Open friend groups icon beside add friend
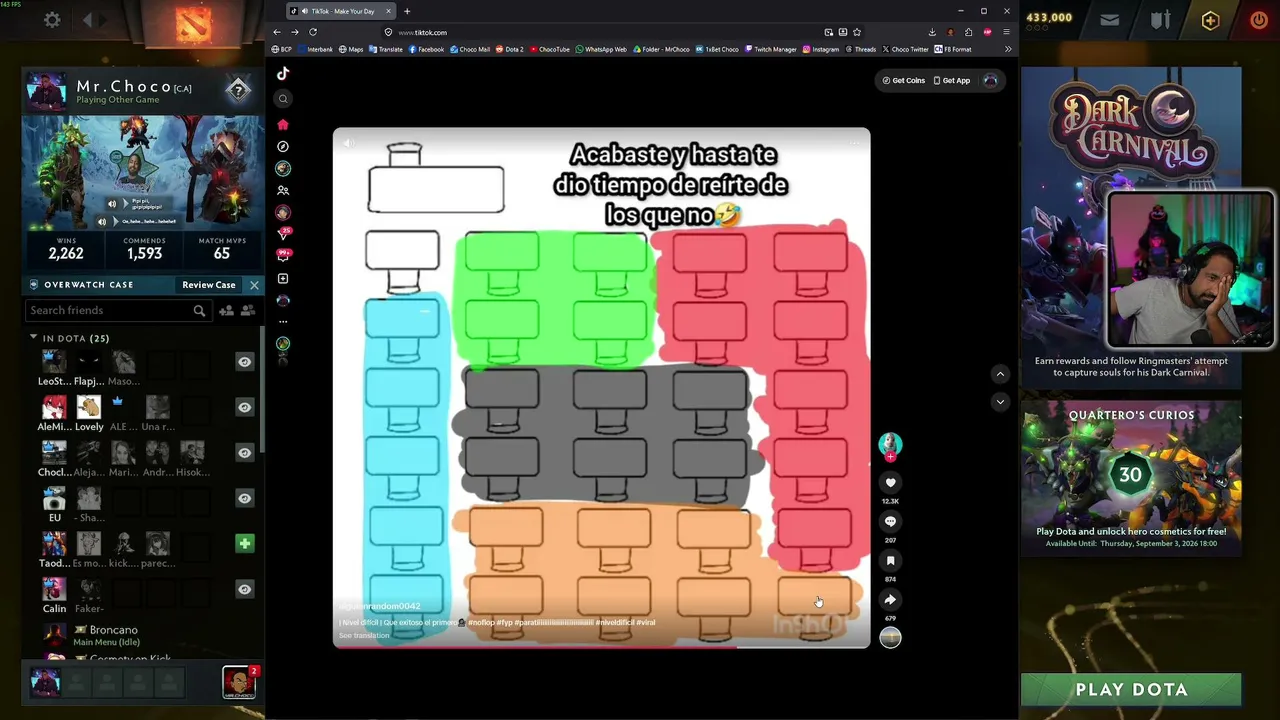The image size is (1280, 720). click(x=248, y=311)
